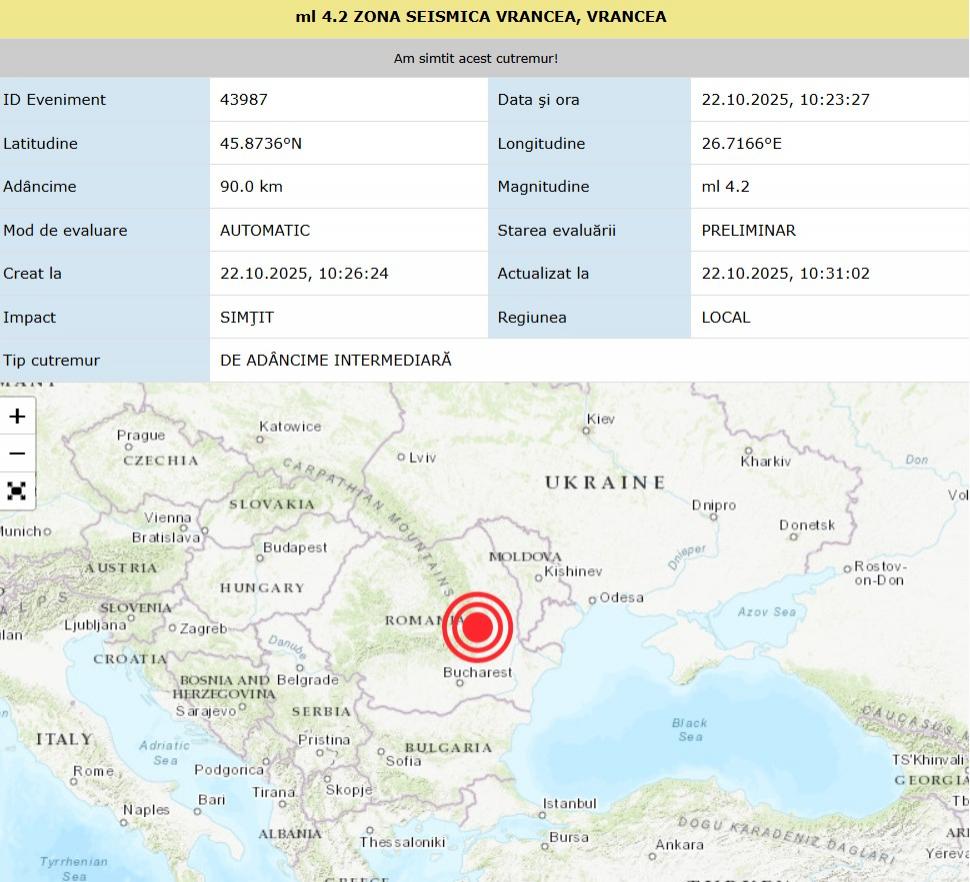Select the Magnitudine value ml 4.2
Viewport: 970px width, 882px height.
(x=726, y=186)
